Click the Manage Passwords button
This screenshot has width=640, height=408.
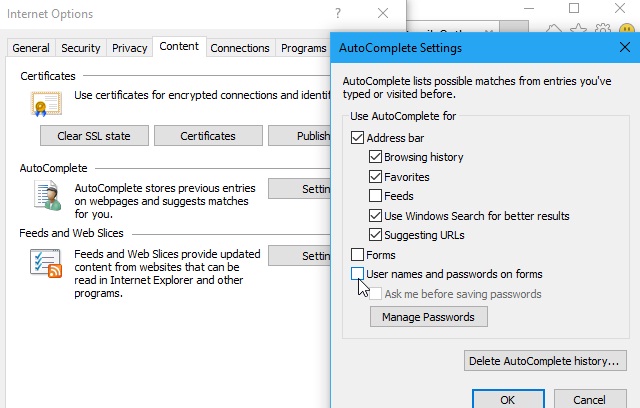429,317
